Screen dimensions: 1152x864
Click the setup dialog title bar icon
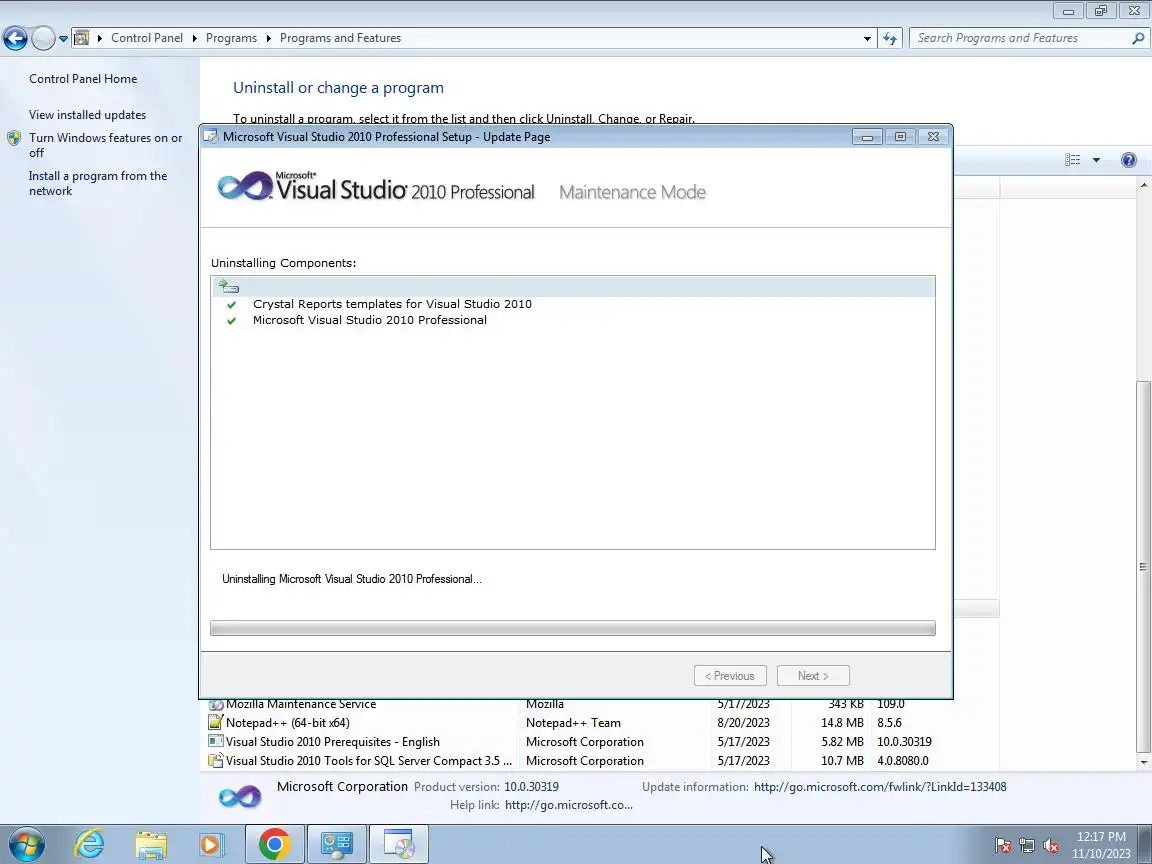[x=211, y=137]
